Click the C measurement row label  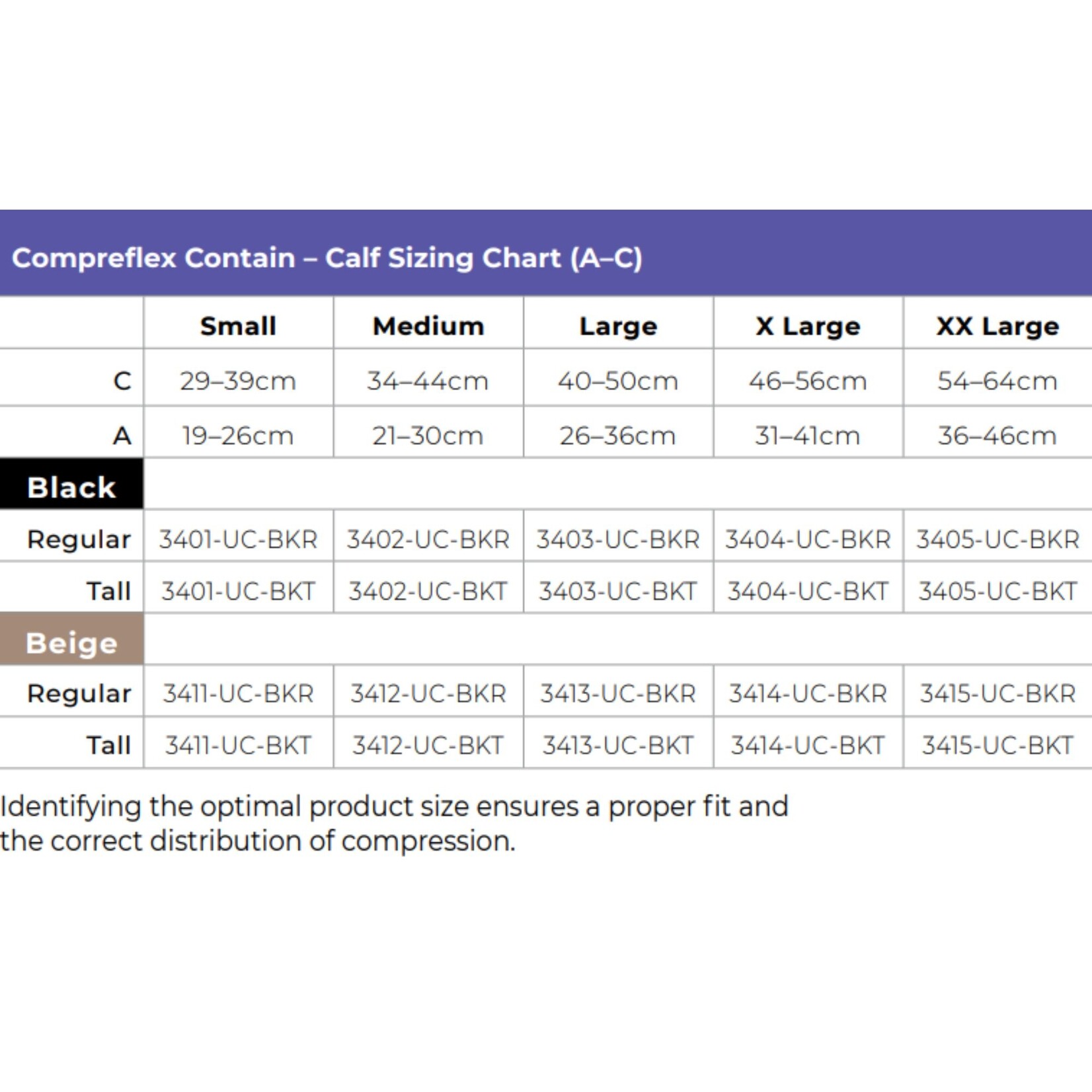pyautogui.click(x=122, y=381)
